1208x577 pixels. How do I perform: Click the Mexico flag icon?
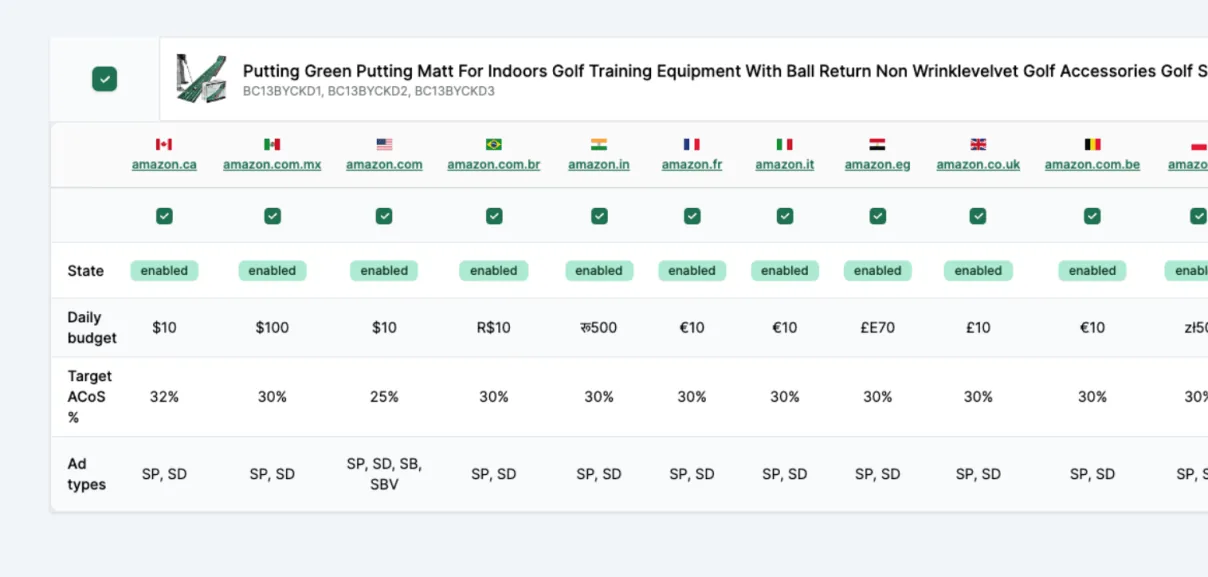pyautogui.click(x=272, y=145)
